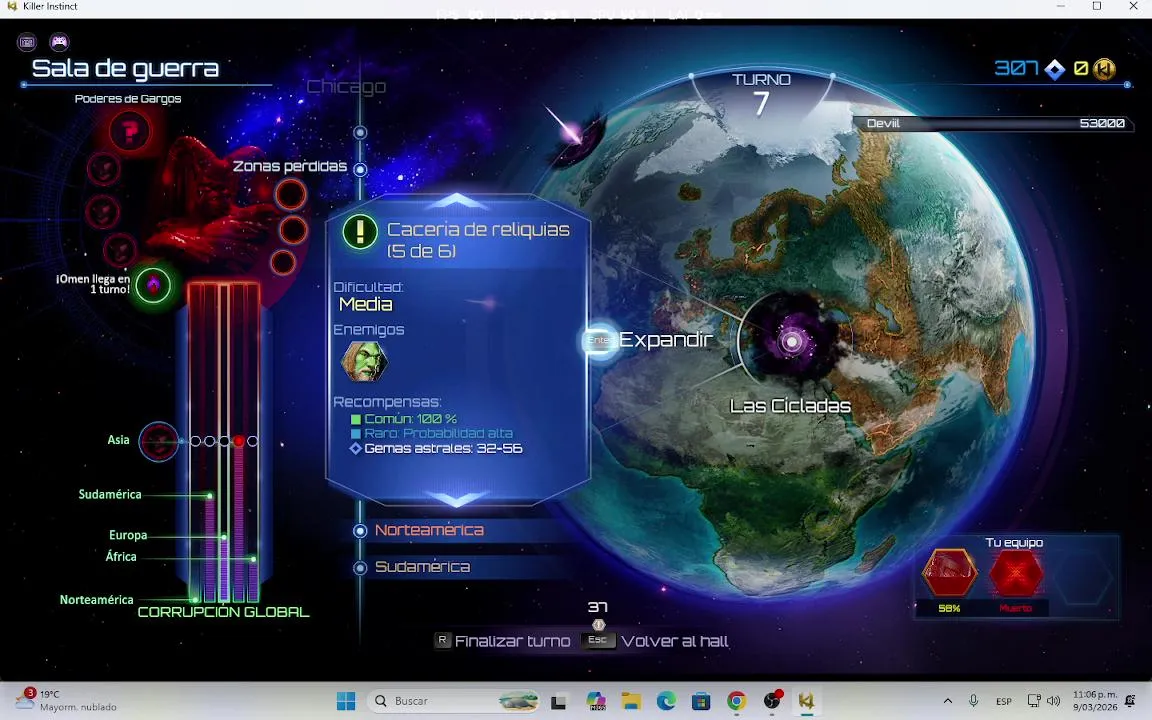The height and width of the screenshot is (720, 1152).
Task: Open the weather widget on taskbar
Action: pyautogui.click(x=66, y=700)
